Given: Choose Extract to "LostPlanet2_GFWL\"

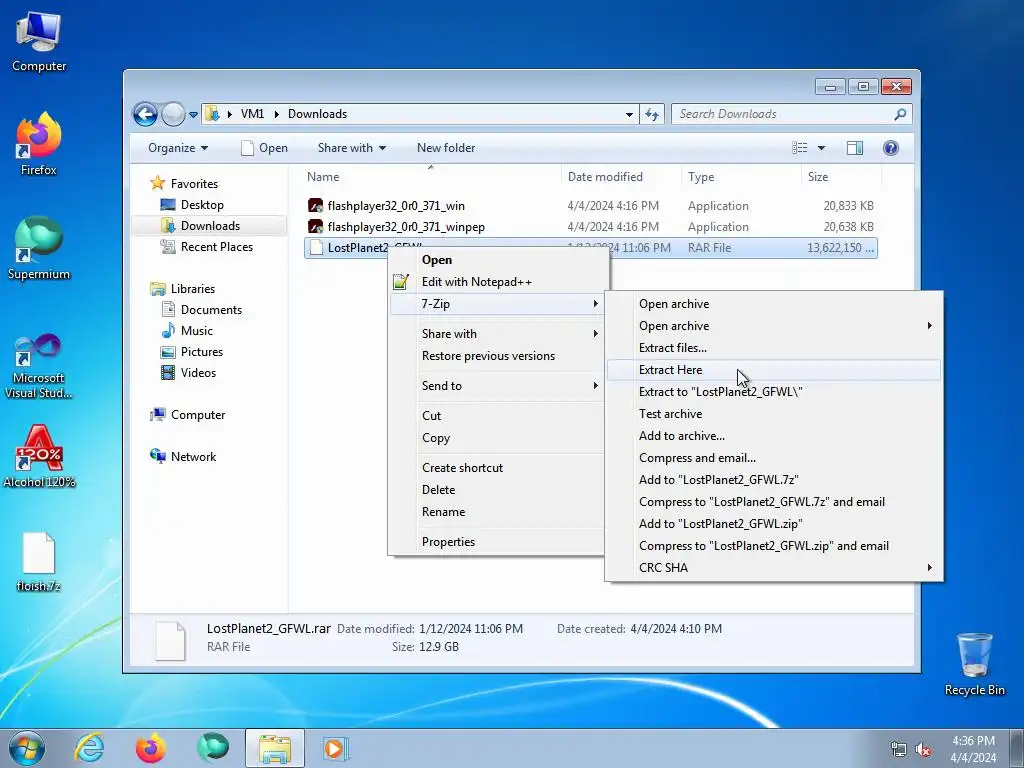Looking at the screenshot, I should pos(774,392).
